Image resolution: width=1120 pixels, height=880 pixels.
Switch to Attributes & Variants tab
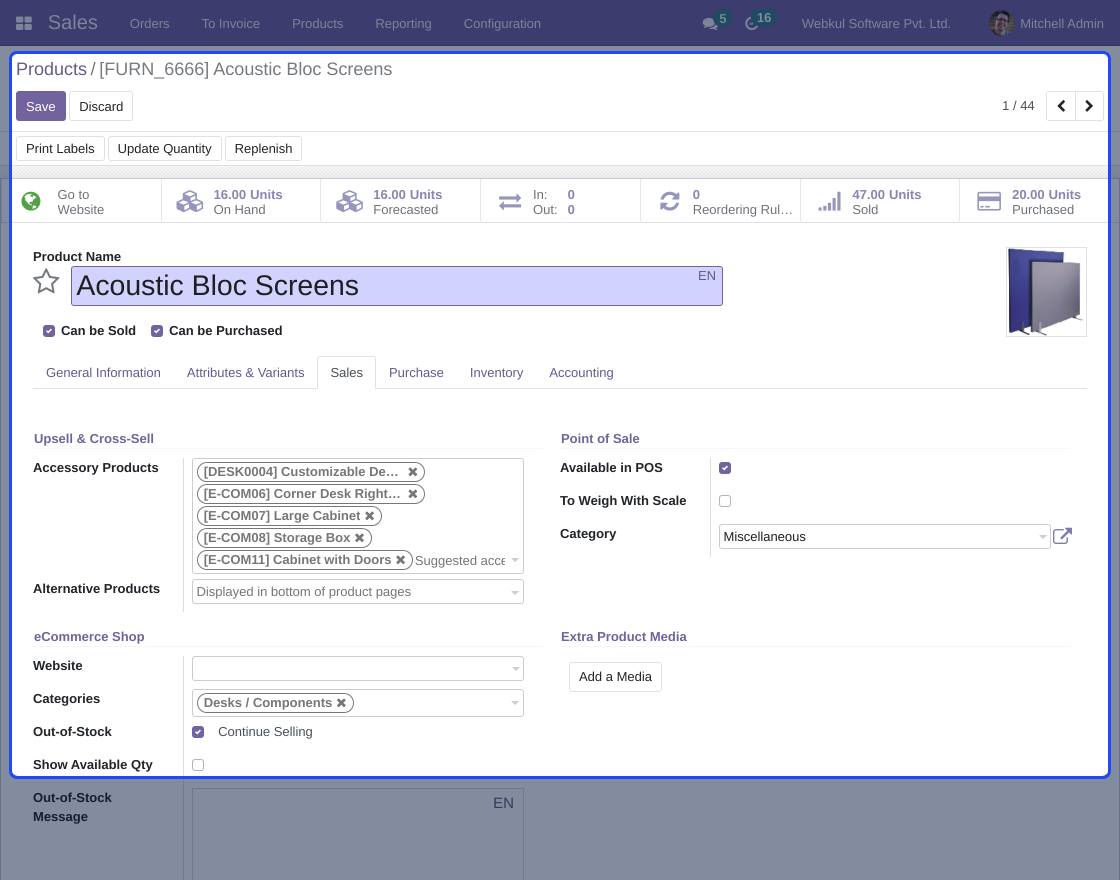coord(246,373)
